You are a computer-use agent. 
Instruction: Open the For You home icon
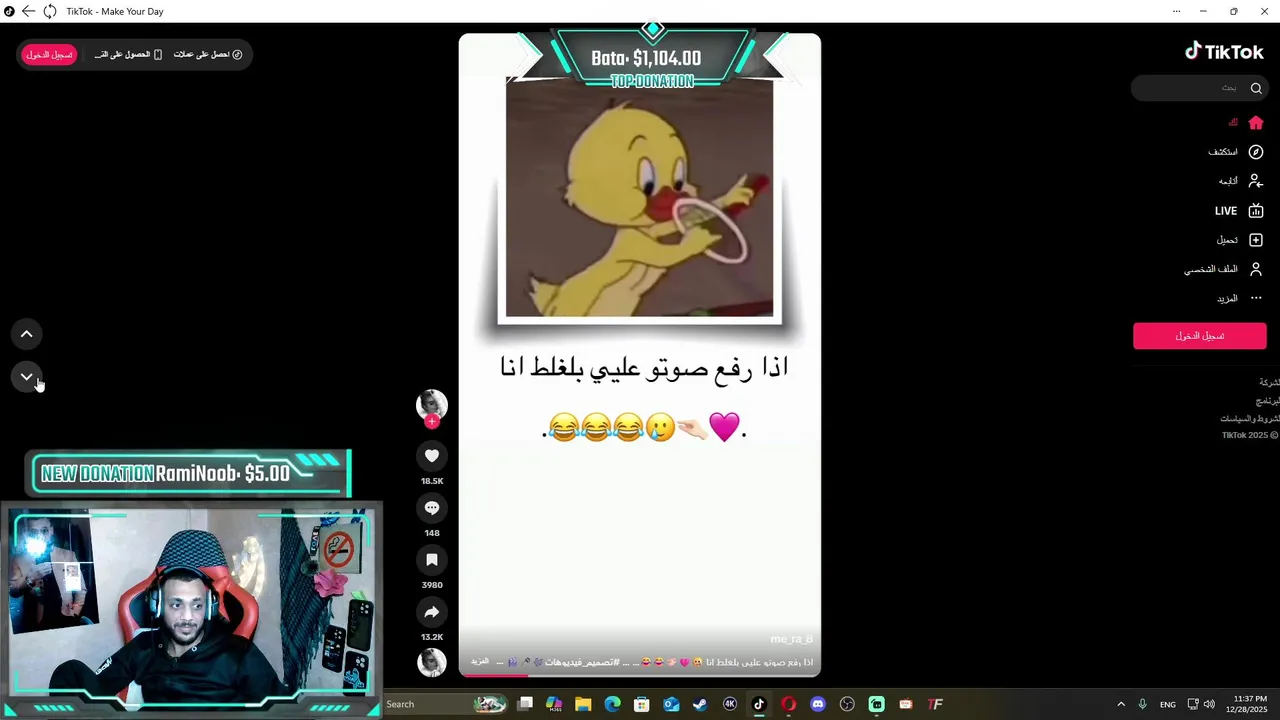[x=1256, y=123]
